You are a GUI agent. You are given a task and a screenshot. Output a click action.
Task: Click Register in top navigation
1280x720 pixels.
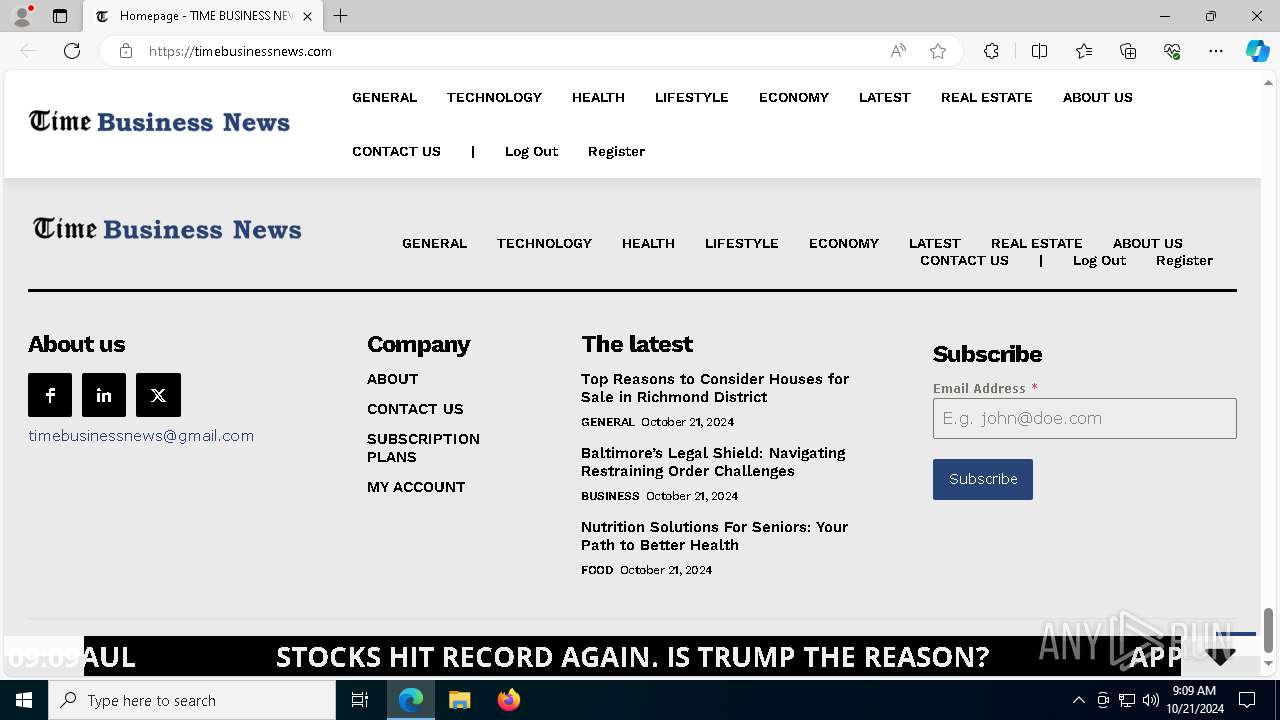pyautogui.click(x=616, y=151)
